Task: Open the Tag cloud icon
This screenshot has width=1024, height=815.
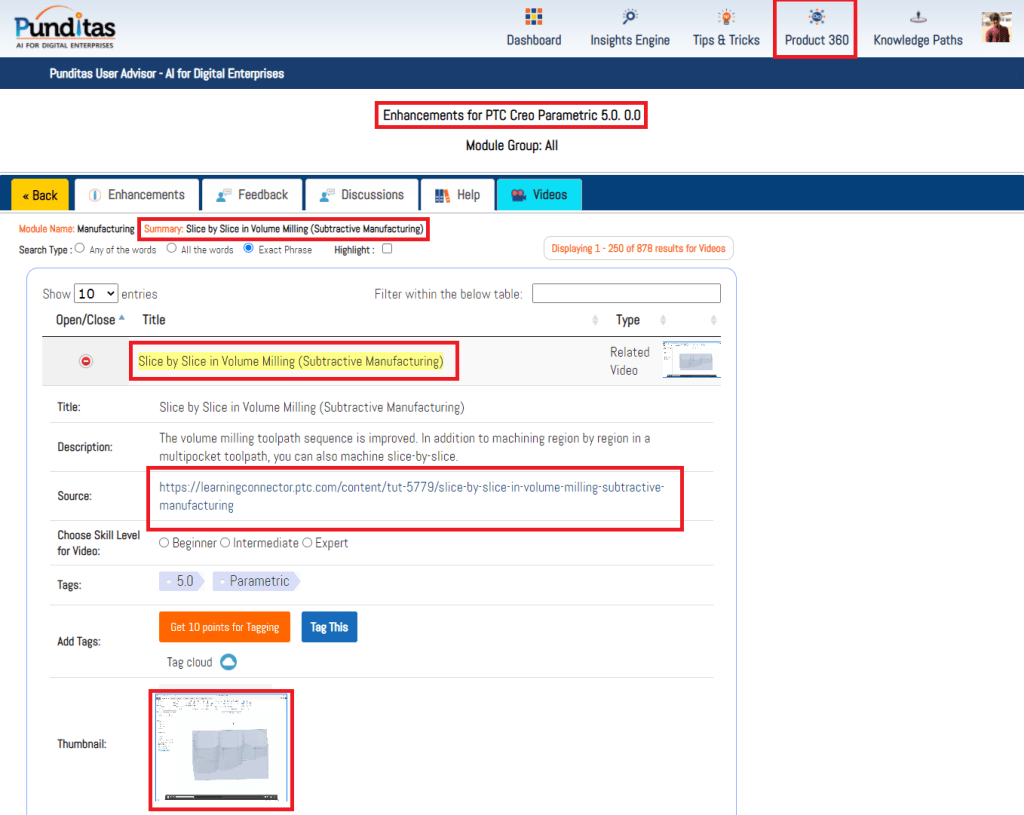Action: (x=228, y=662)
